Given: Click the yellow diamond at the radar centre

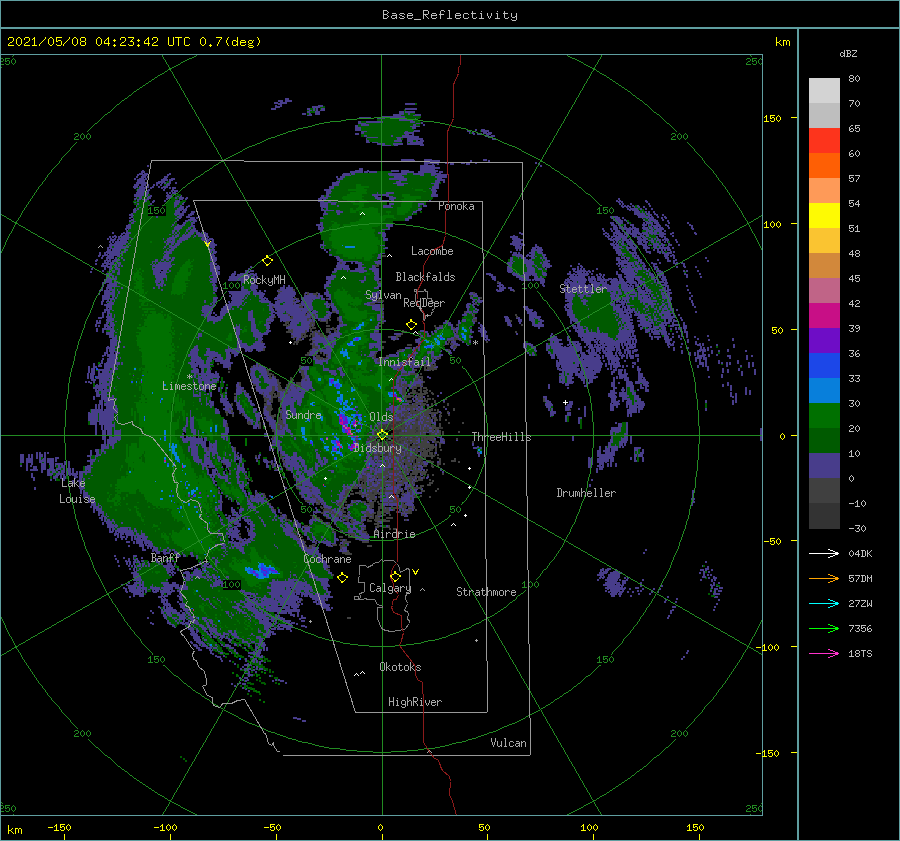Looking at the screenshot, I should point(382,435).
